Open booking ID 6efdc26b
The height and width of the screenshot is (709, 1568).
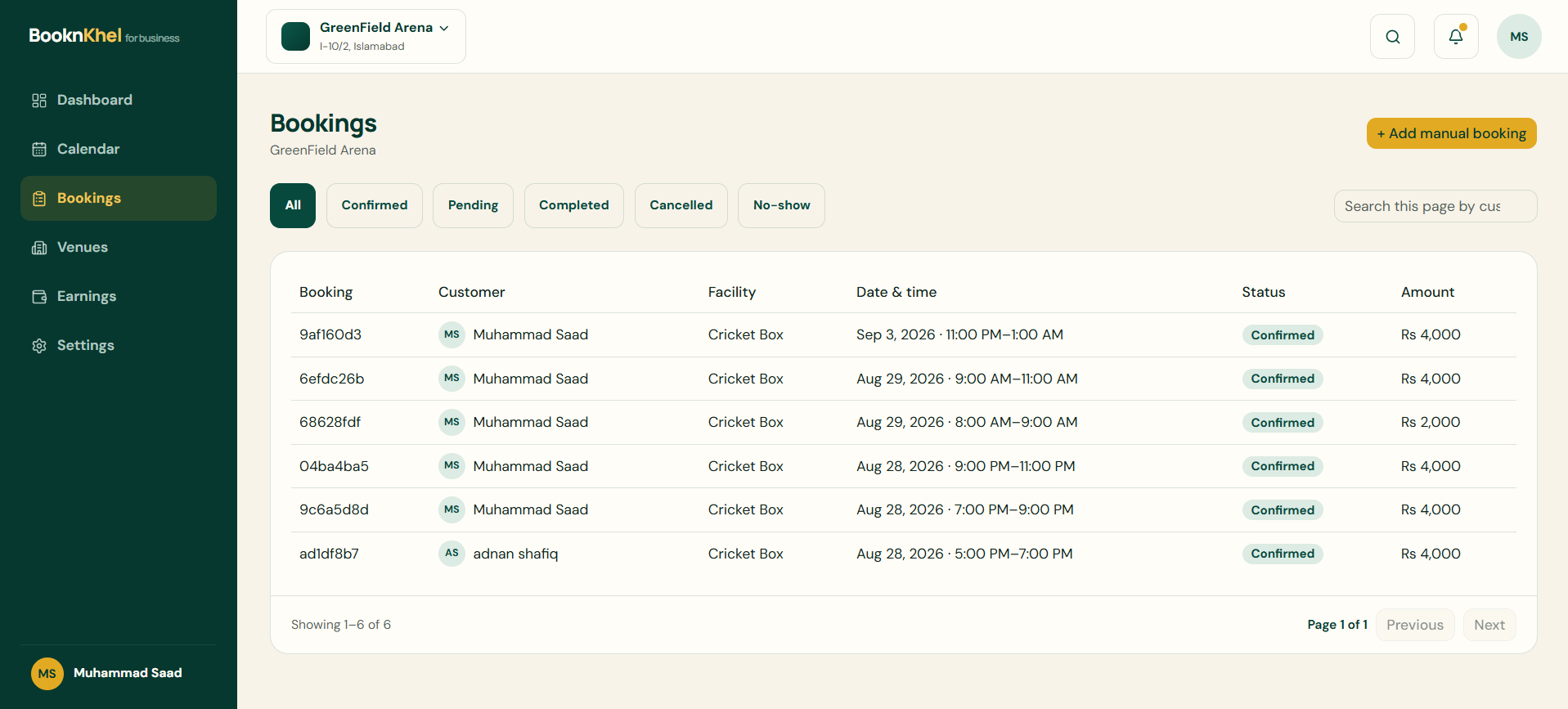[331, 379]
